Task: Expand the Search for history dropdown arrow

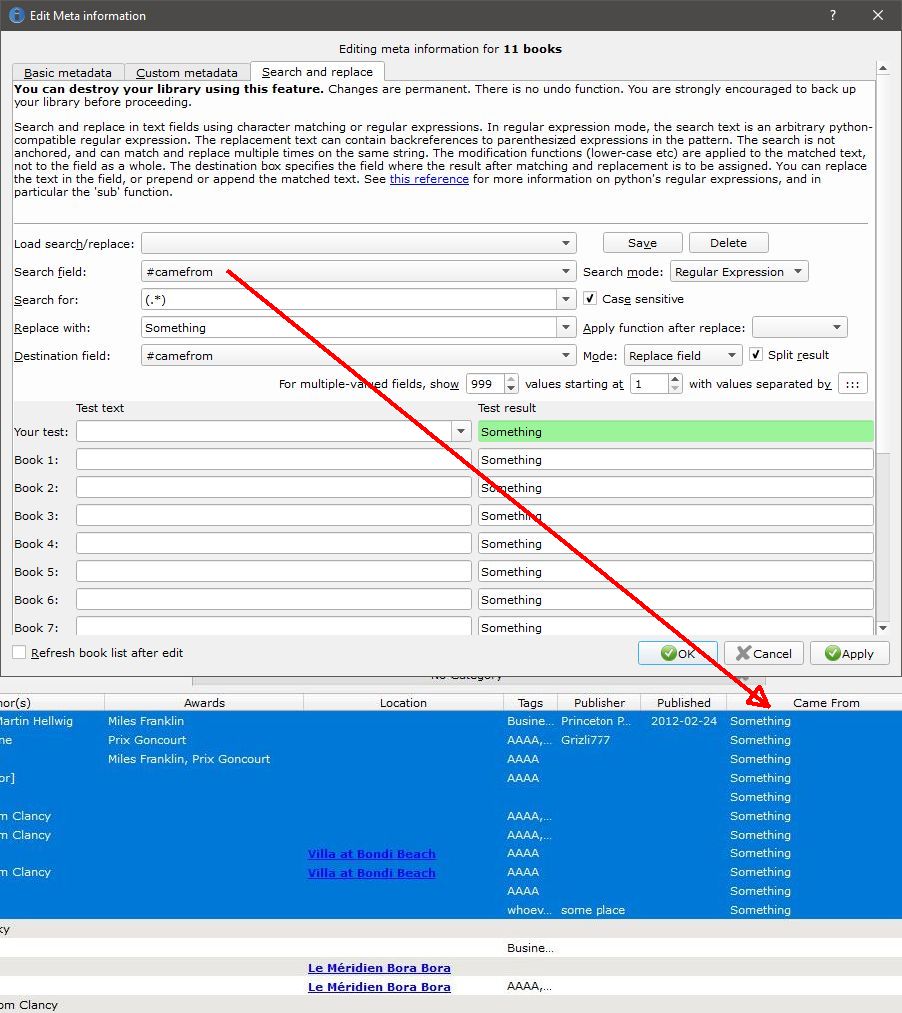Action: (566, 300)
